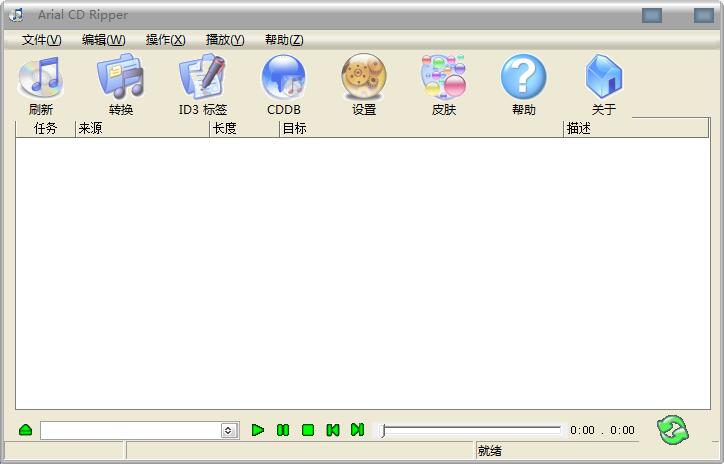Open the 文件(V) menu
The height and width of the screenshot is (464, 724).
pos(42,40)
